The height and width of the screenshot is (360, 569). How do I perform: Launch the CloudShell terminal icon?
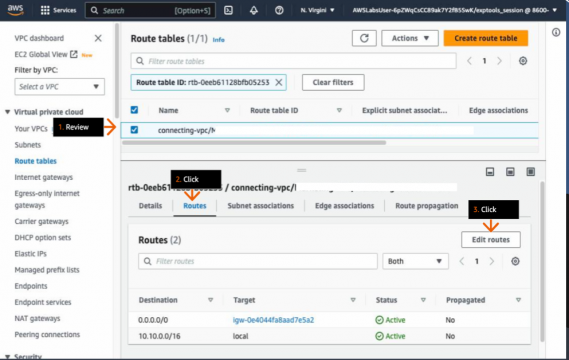point(229,10)
